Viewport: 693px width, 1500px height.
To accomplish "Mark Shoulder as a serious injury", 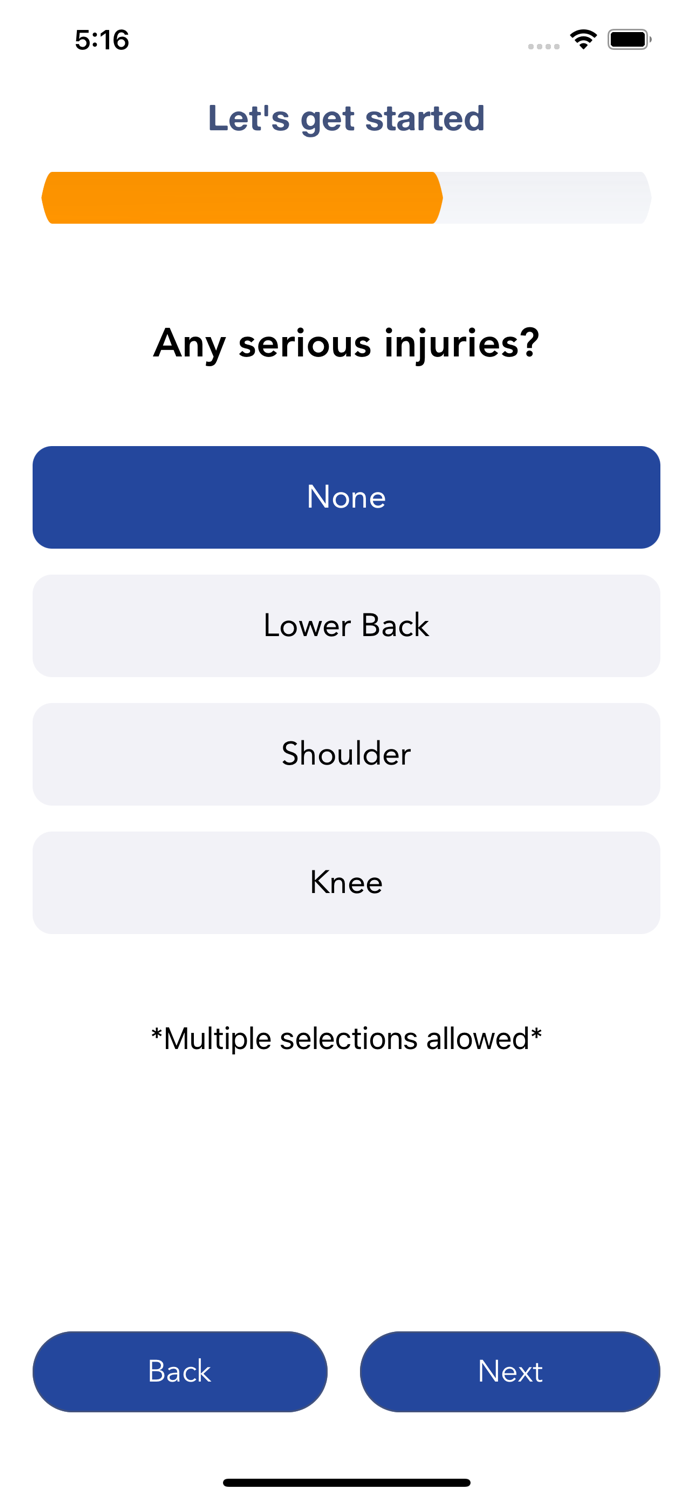I will click(346, 754).
